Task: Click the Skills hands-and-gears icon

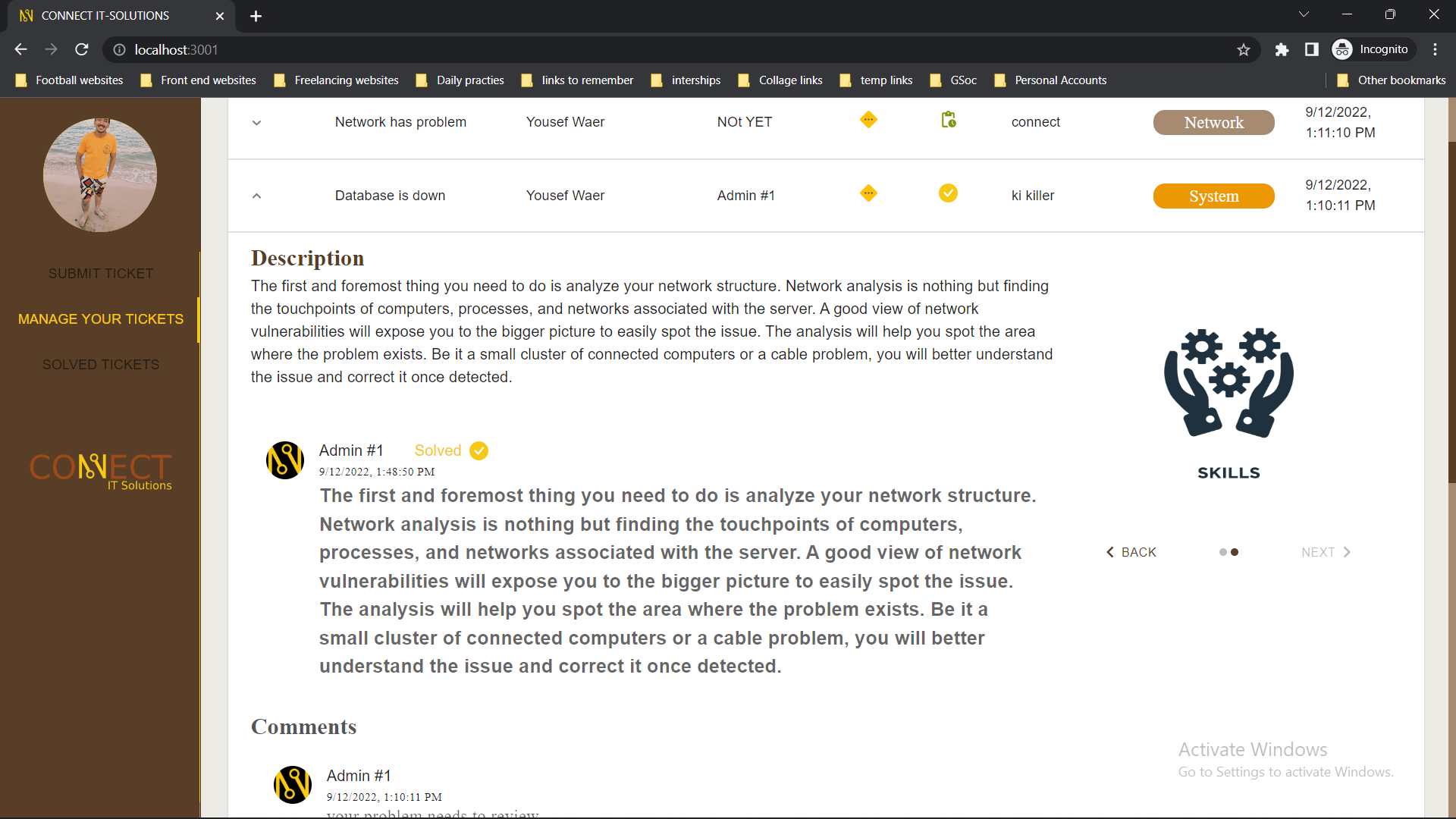Action: click(1228, 382)
